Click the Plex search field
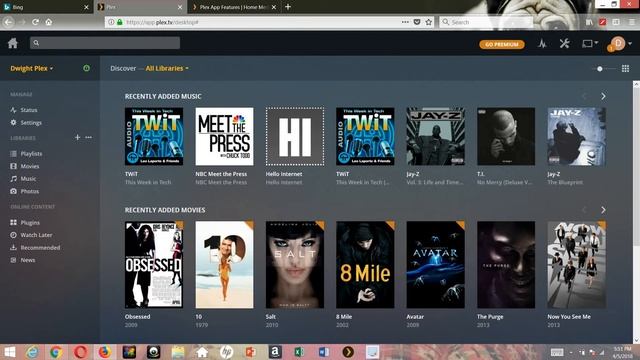 [104, 42]
